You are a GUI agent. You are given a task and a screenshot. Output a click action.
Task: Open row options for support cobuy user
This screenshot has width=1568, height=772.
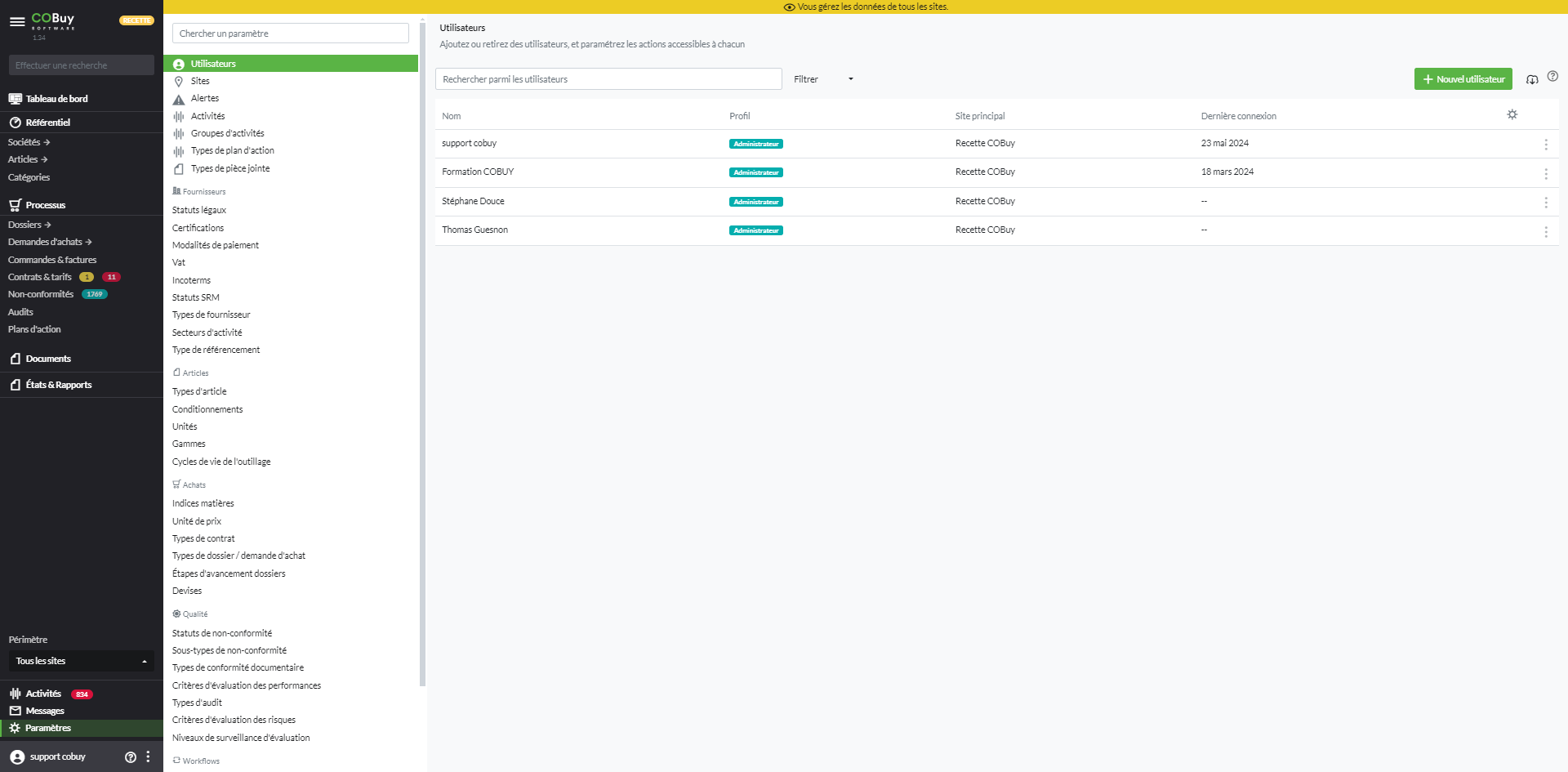click(1545, 145)
